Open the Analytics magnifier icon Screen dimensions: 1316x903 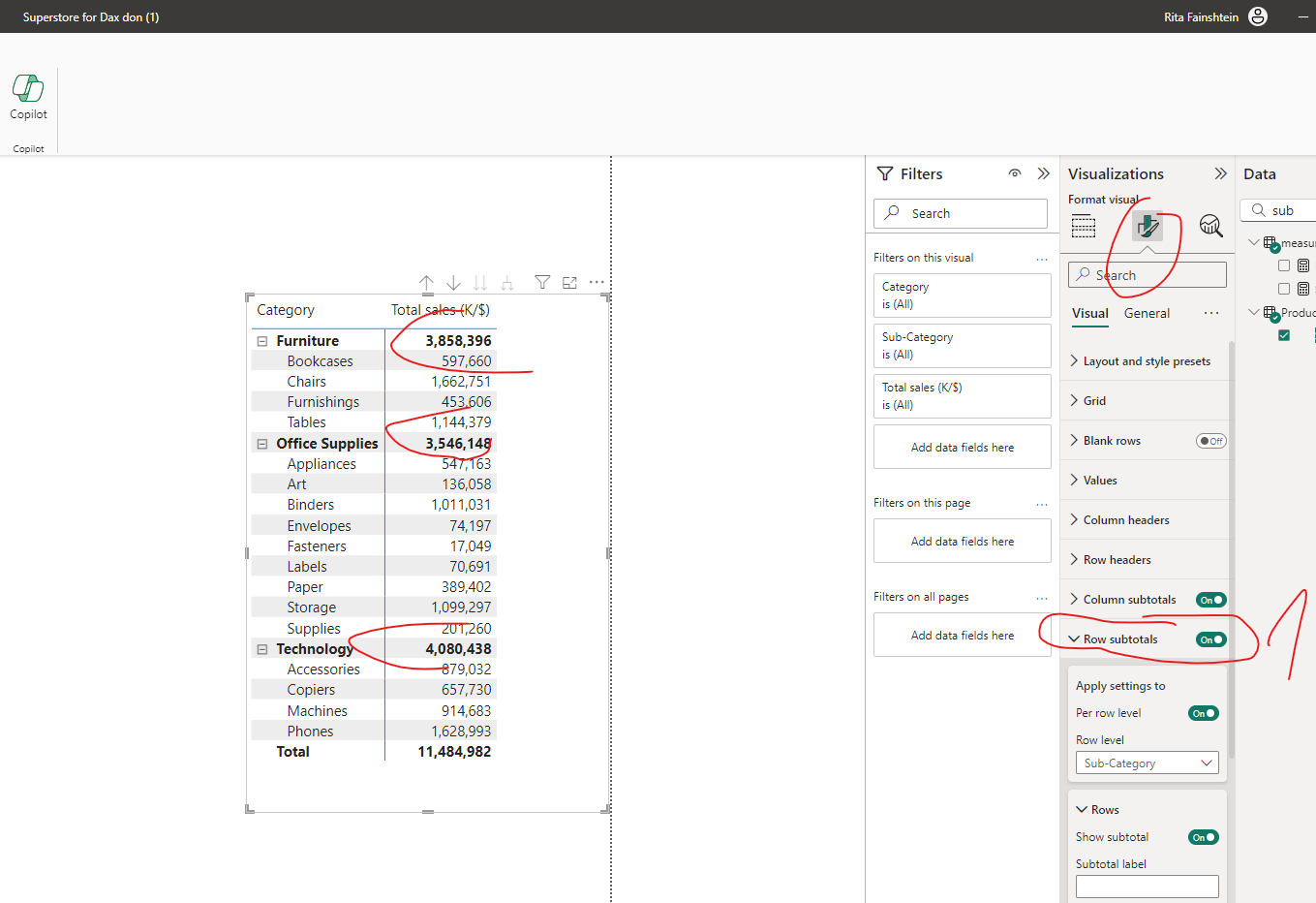pos(1210,226)
